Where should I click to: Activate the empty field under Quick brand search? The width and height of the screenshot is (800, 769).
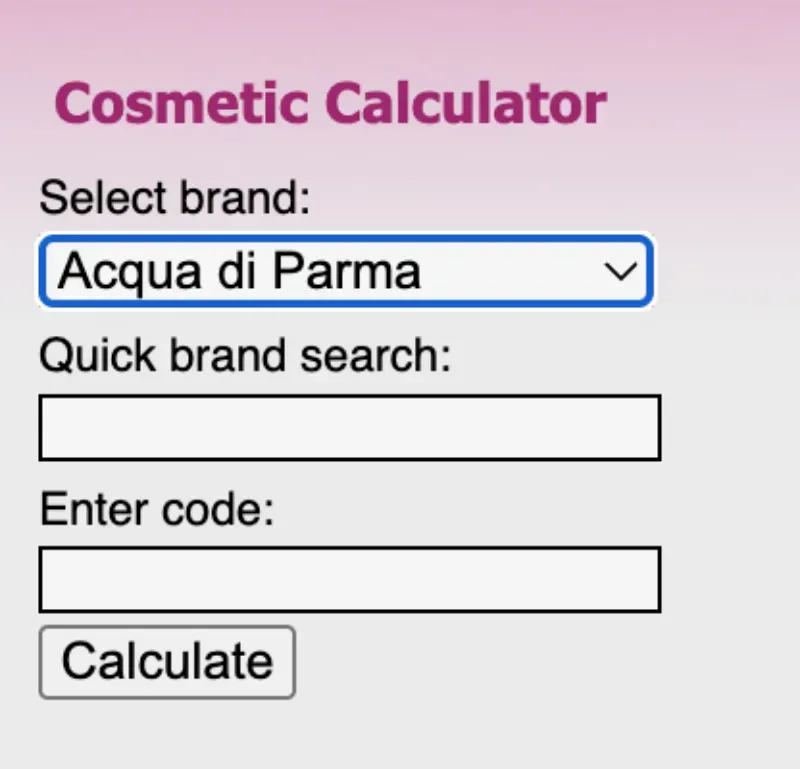(x=349, y=428)
